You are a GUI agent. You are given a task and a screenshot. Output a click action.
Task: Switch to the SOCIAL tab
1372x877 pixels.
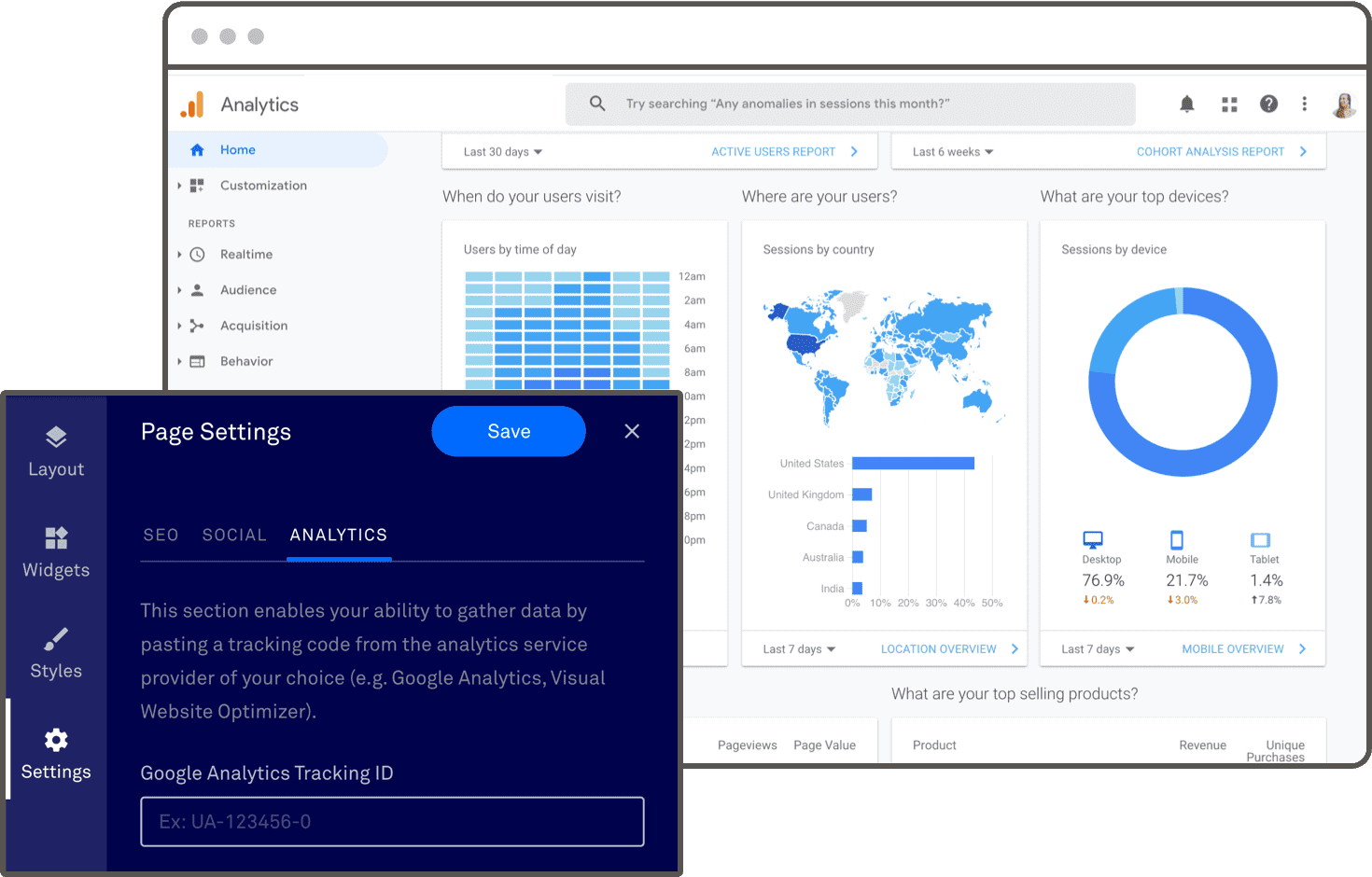tap(233, 535)
